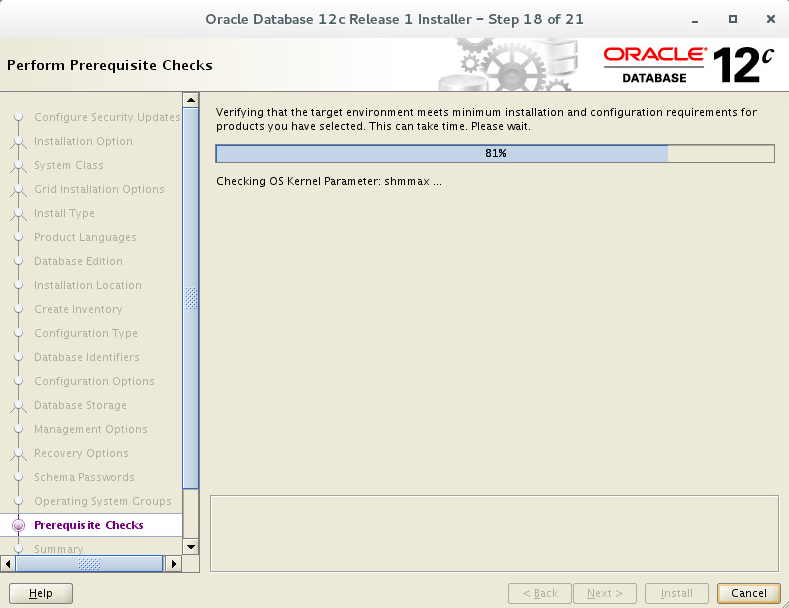Click sidebar horizontal scrollbar thumb
This screenshot has width=789, height=608.
89,564
